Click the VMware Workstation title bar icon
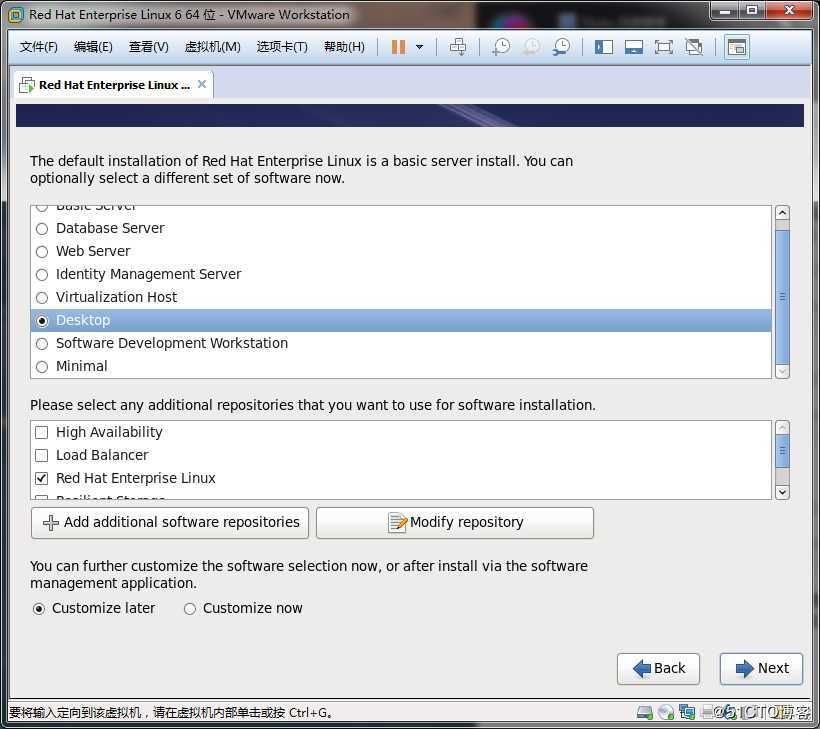 pos(16,15)
